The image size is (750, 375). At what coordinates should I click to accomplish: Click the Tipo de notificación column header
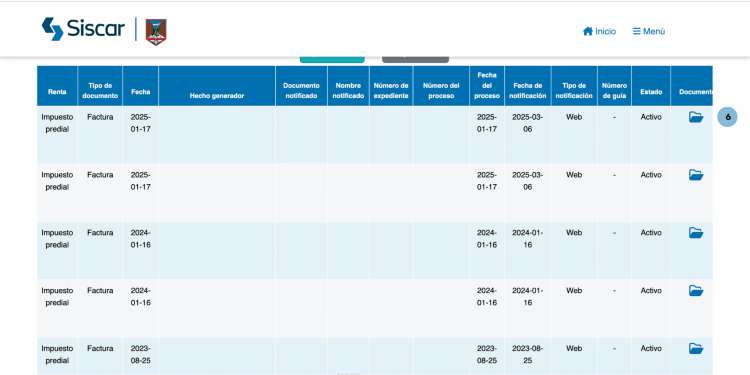(574, 91)
